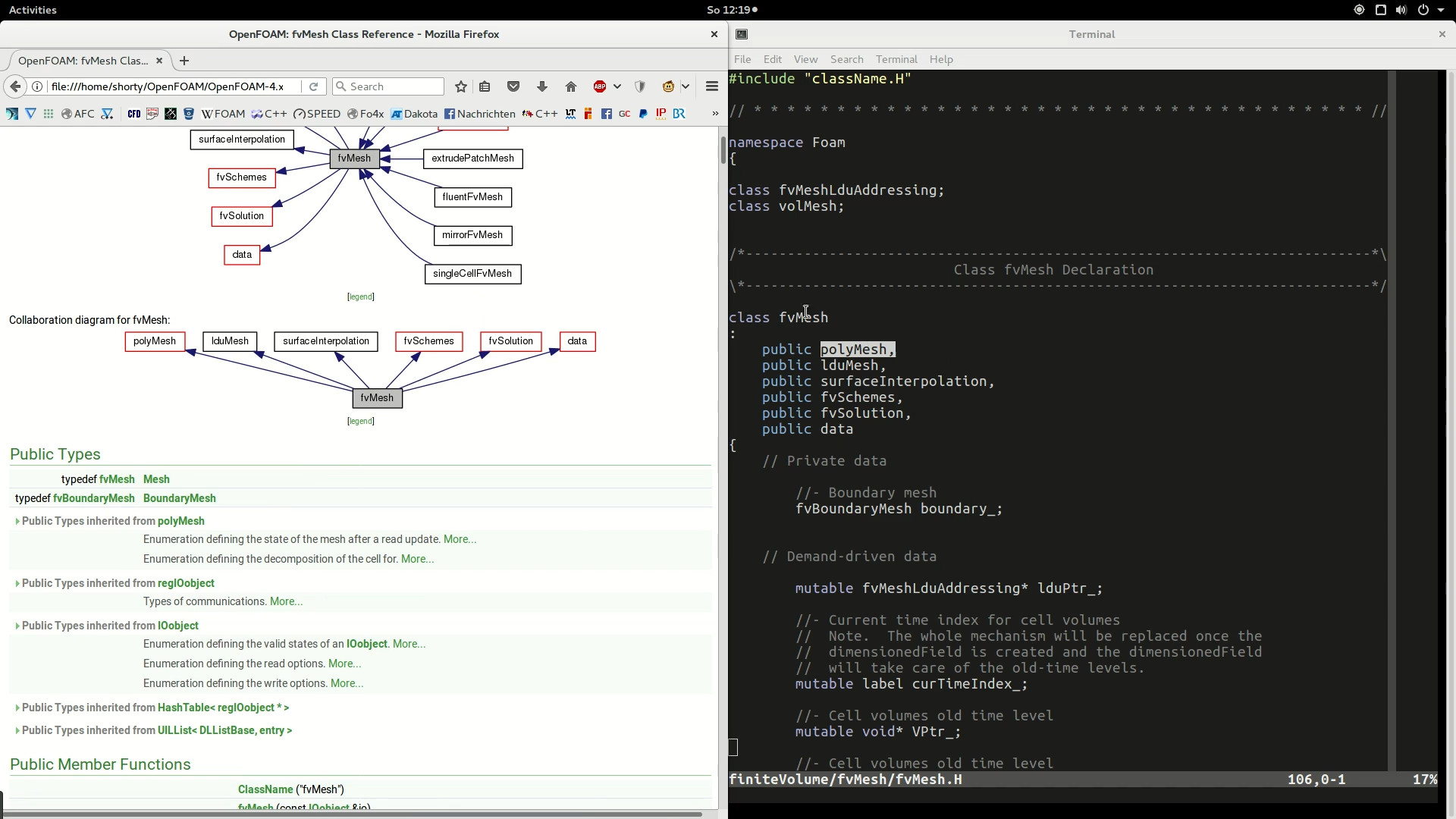Click the Firefox horizontal scrollbar thumb

coord(353,814)
